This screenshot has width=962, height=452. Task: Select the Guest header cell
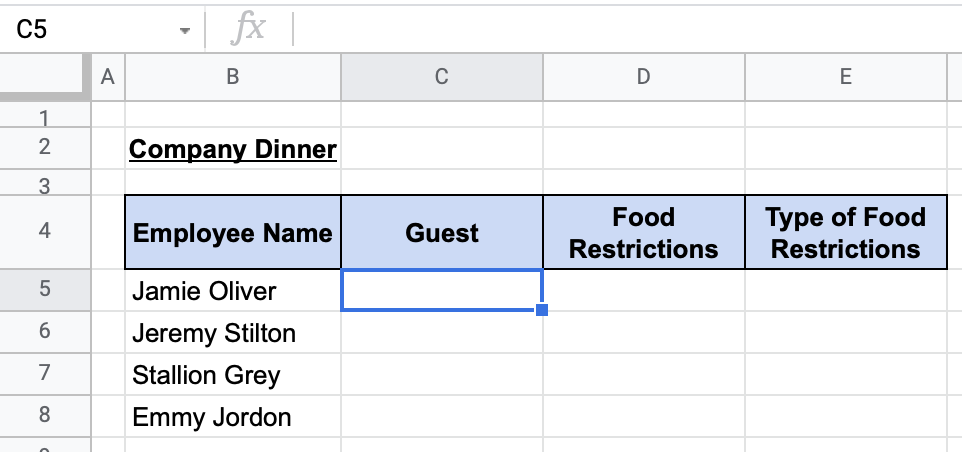tap(441, 233)
